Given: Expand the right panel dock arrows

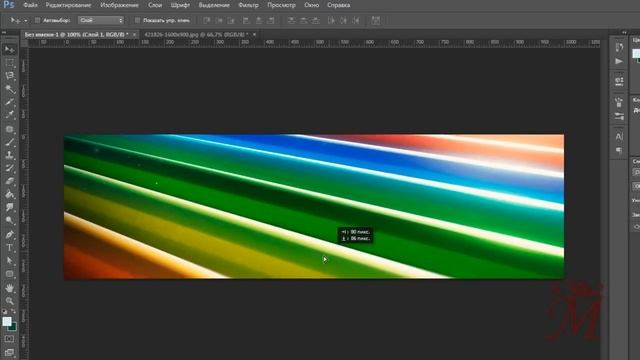Looking at the screenshot, I should tap(624, 32).
